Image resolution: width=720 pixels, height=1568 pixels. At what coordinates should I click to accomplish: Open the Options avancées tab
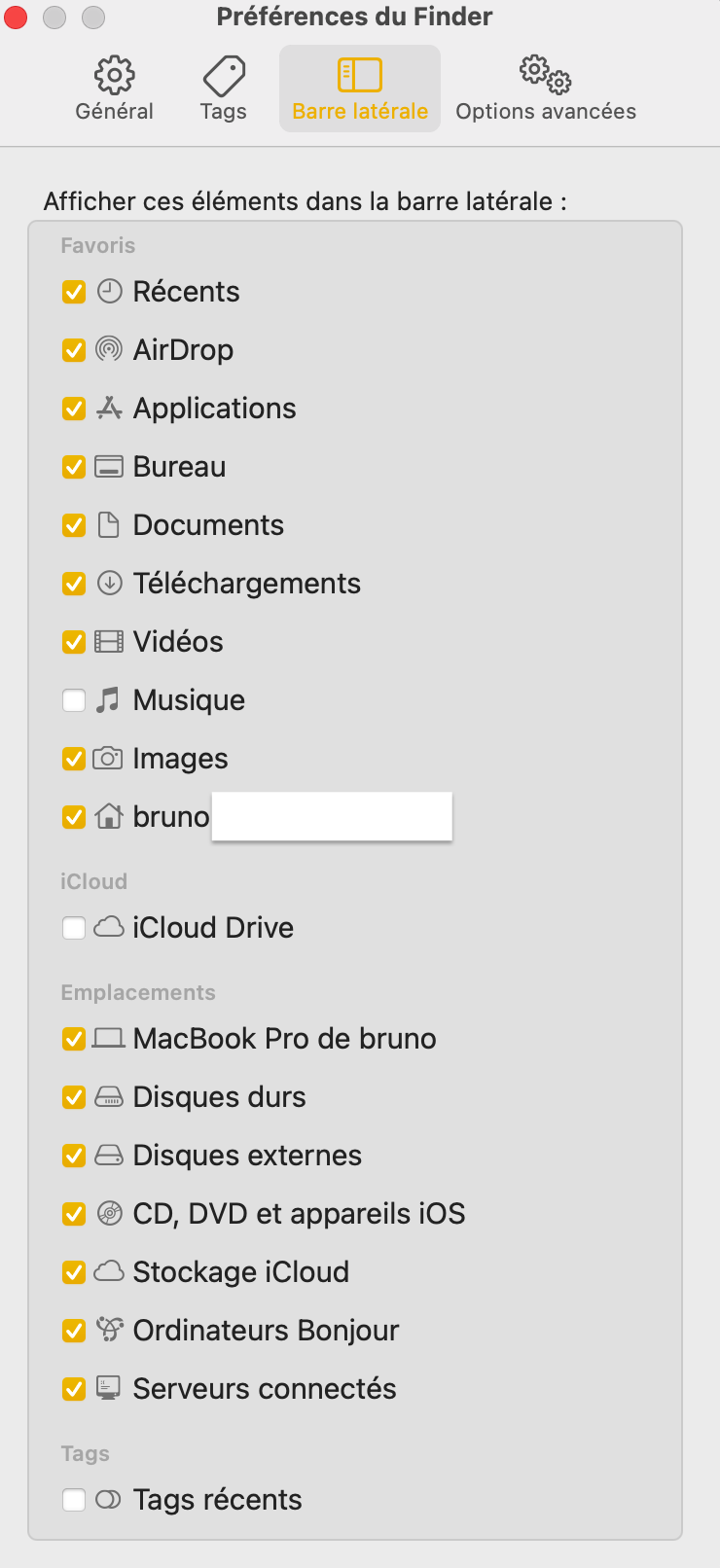pos(546,89)
